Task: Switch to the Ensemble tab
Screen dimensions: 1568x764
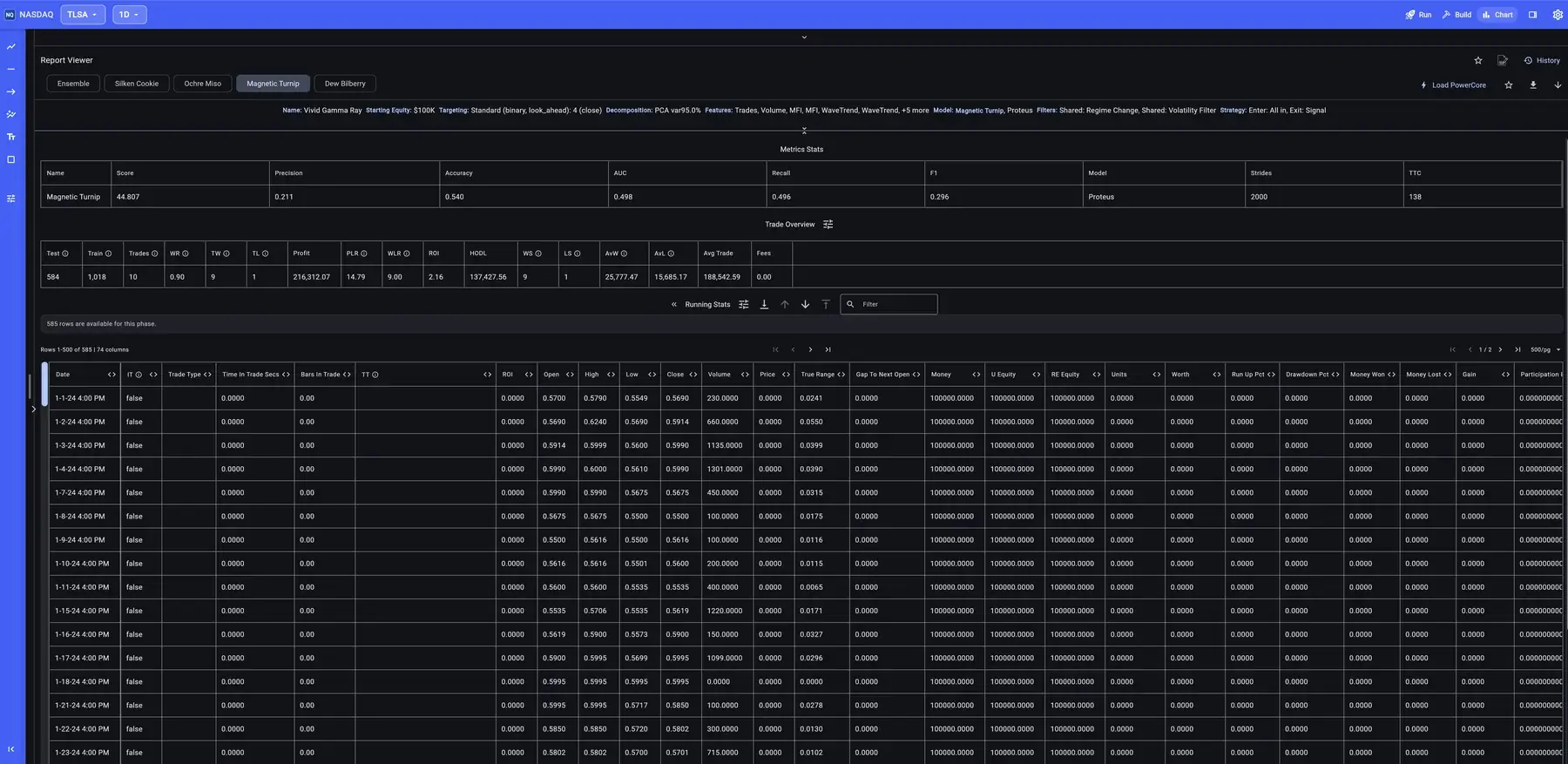Action: click(73, 84)
